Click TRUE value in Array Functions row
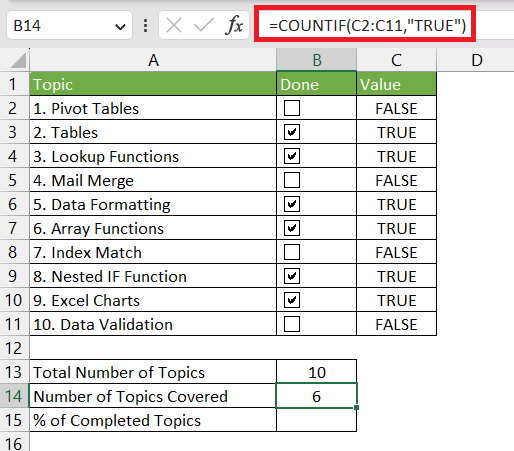Image resolution: width=514 pixels, height=451 pixels. click(396, 228)
